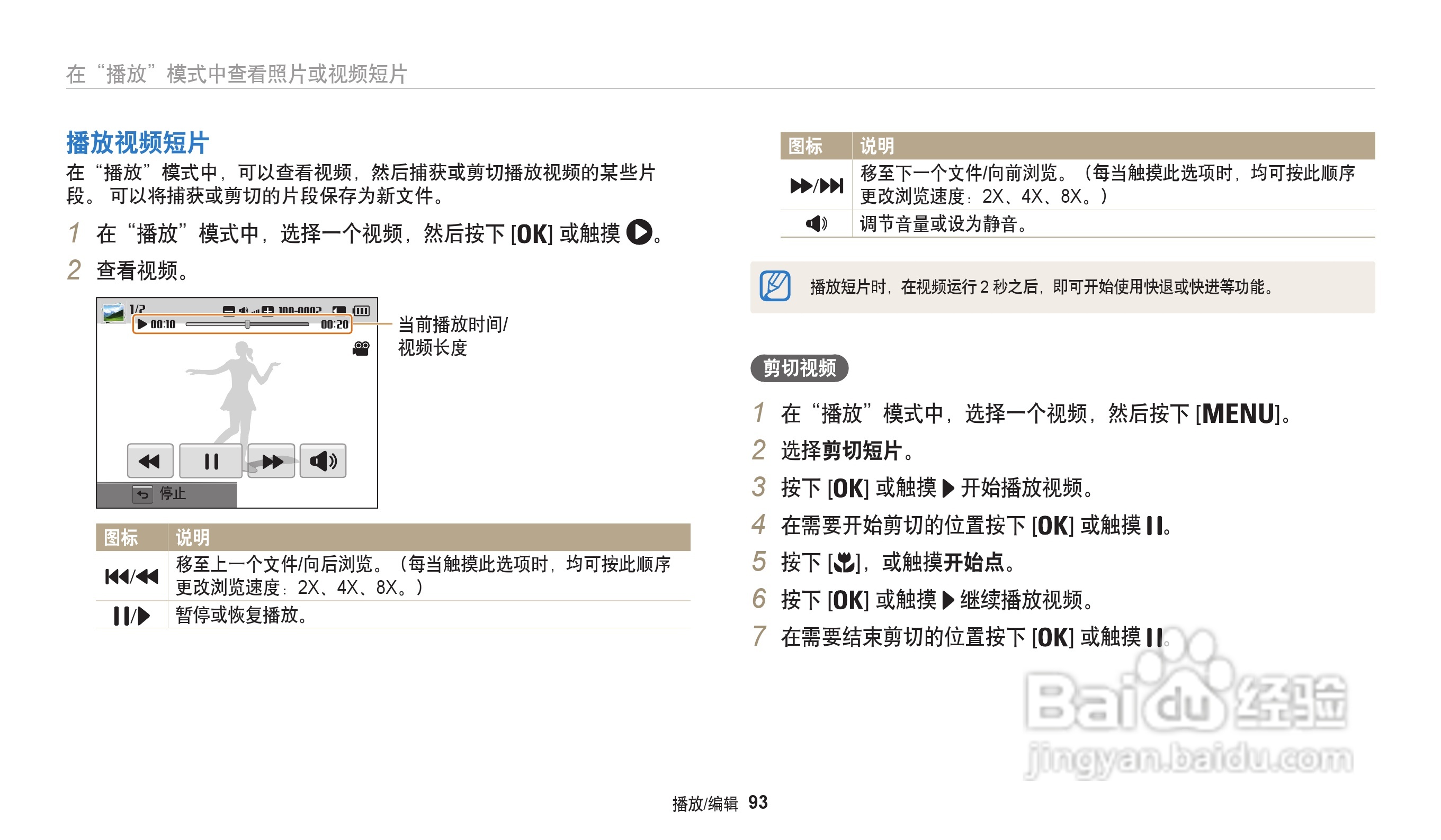The height and width of the screenshot is (840, 1441).
Task: Click the battery indicator icon on the screen
Action: 361,311
